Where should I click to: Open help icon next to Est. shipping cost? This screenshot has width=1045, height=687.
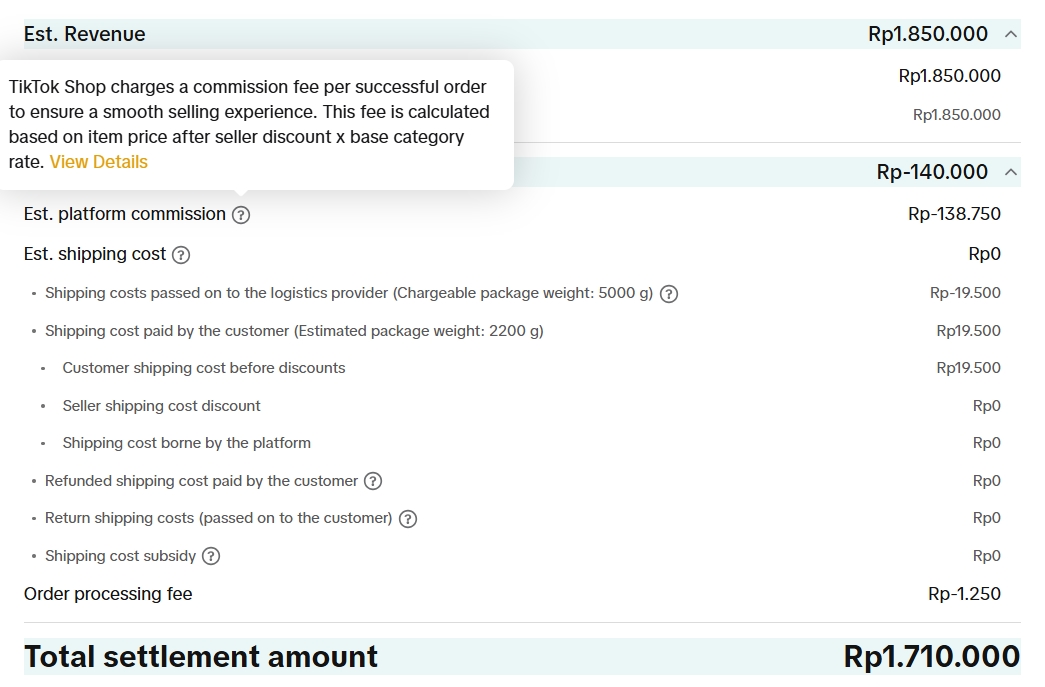[x=181, y=255]
